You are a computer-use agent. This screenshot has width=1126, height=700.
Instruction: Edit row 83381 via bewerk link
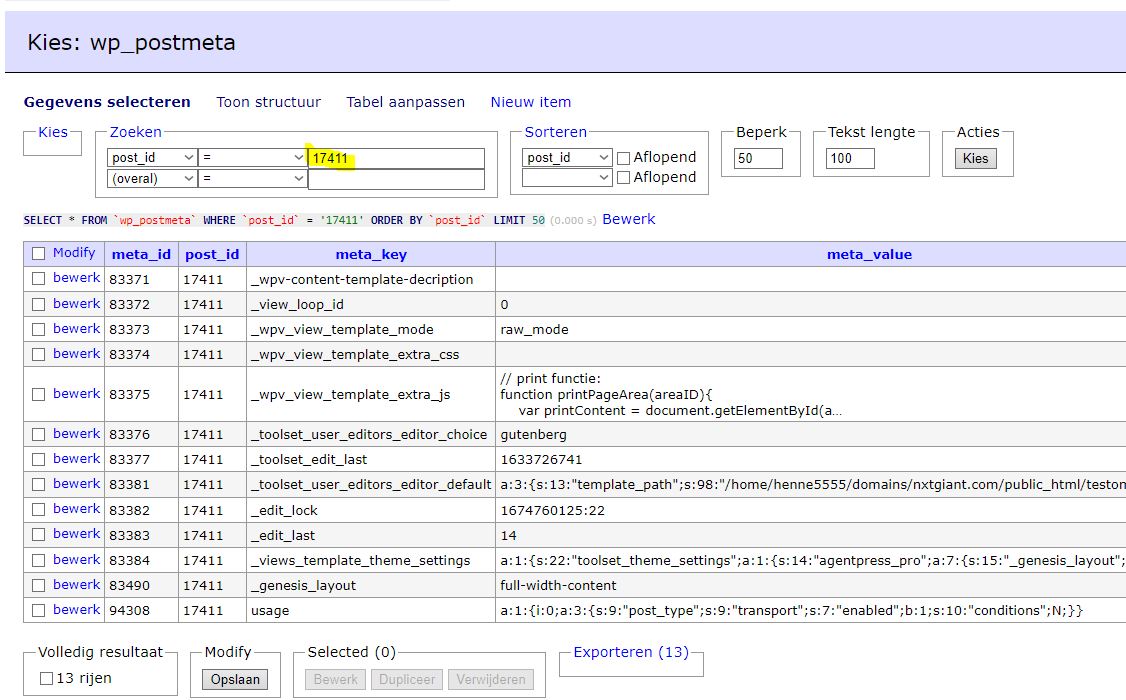pos(76,483)
